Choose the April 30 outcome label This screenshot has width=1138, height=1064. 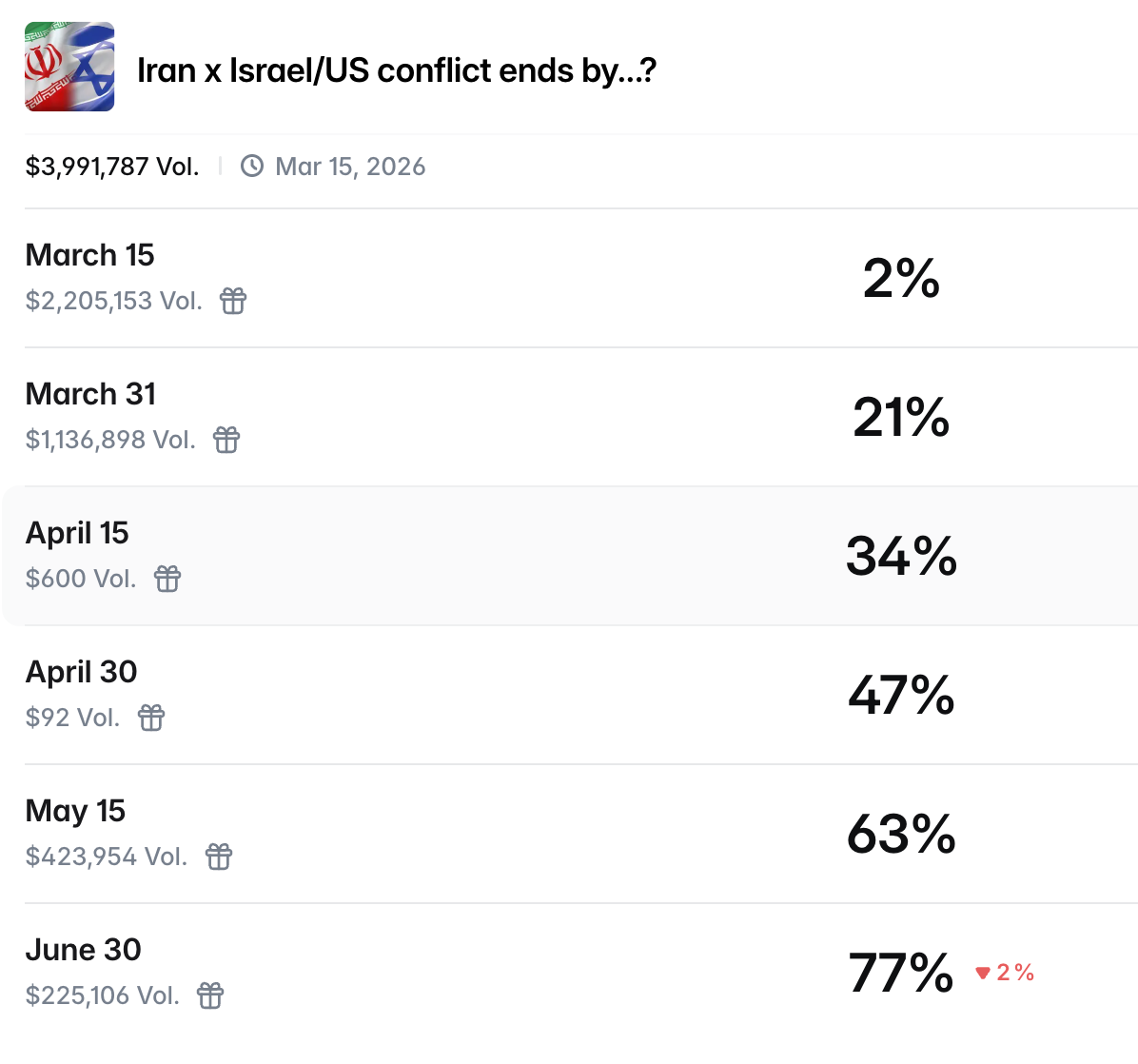click(x=81, y=672)
